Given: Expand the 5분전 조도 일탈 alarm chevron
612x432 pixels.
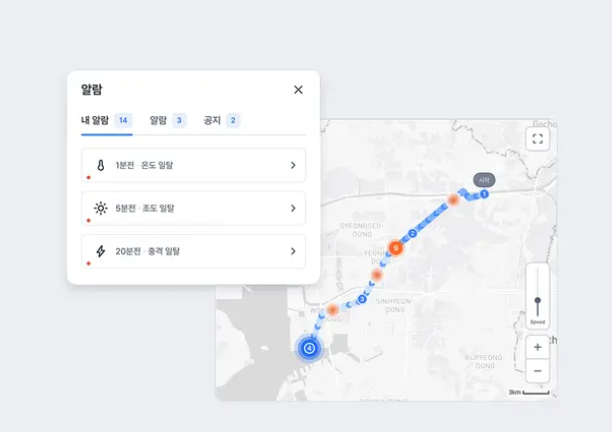Looking at the screenshot, I should pyautogui.click(x=293, y=208).
